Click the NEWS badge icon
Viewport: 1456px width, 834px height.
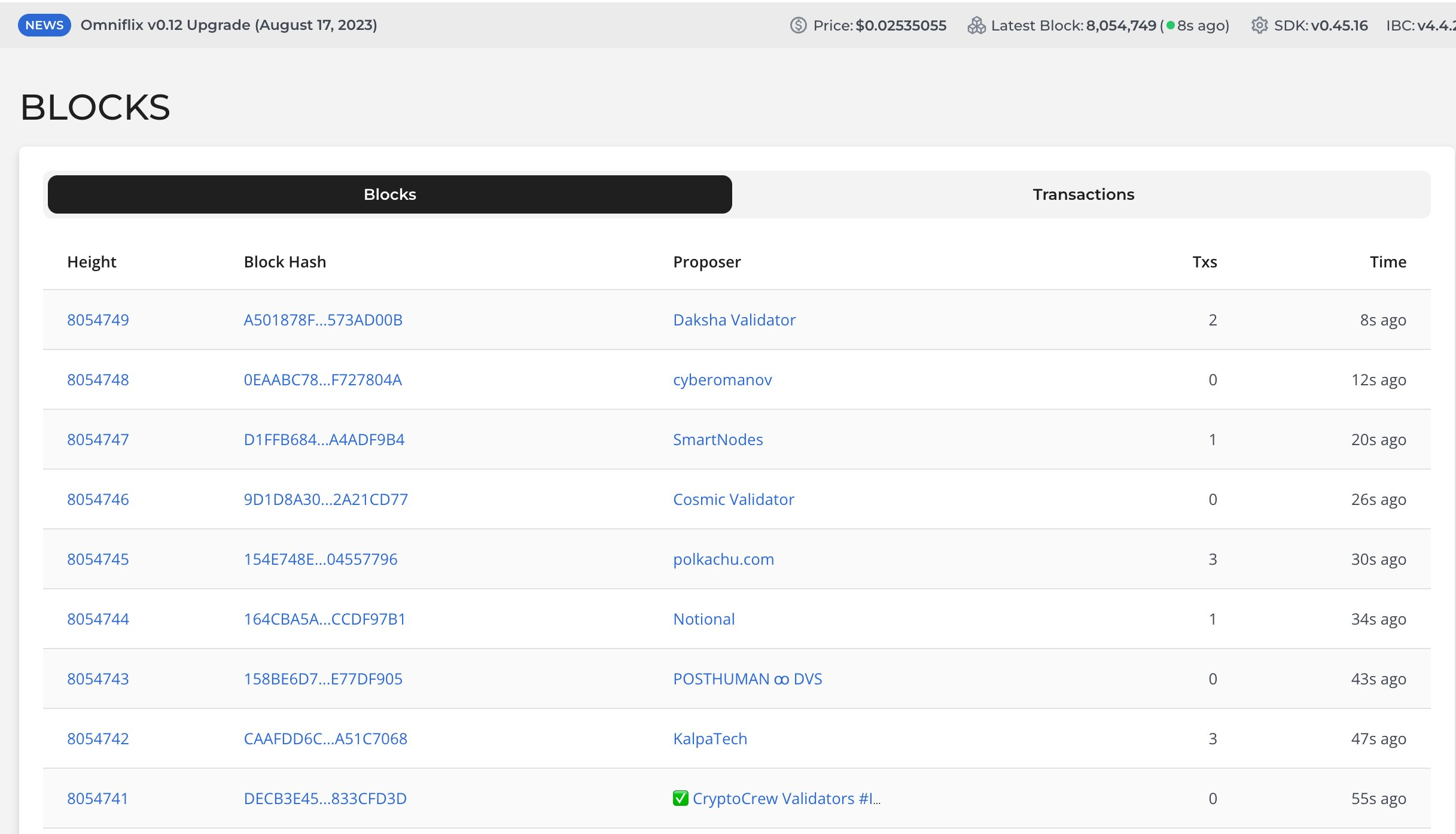(44, 25)
